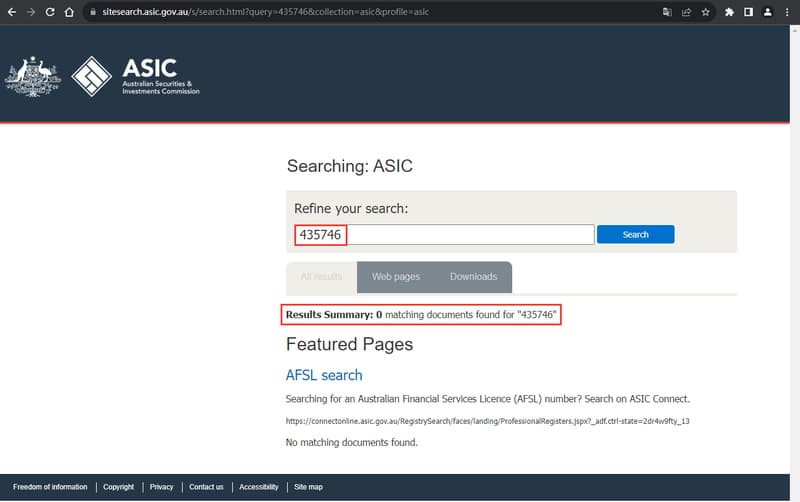Go to the browser home page icon
800x502 pixels.
coord(69,12)
